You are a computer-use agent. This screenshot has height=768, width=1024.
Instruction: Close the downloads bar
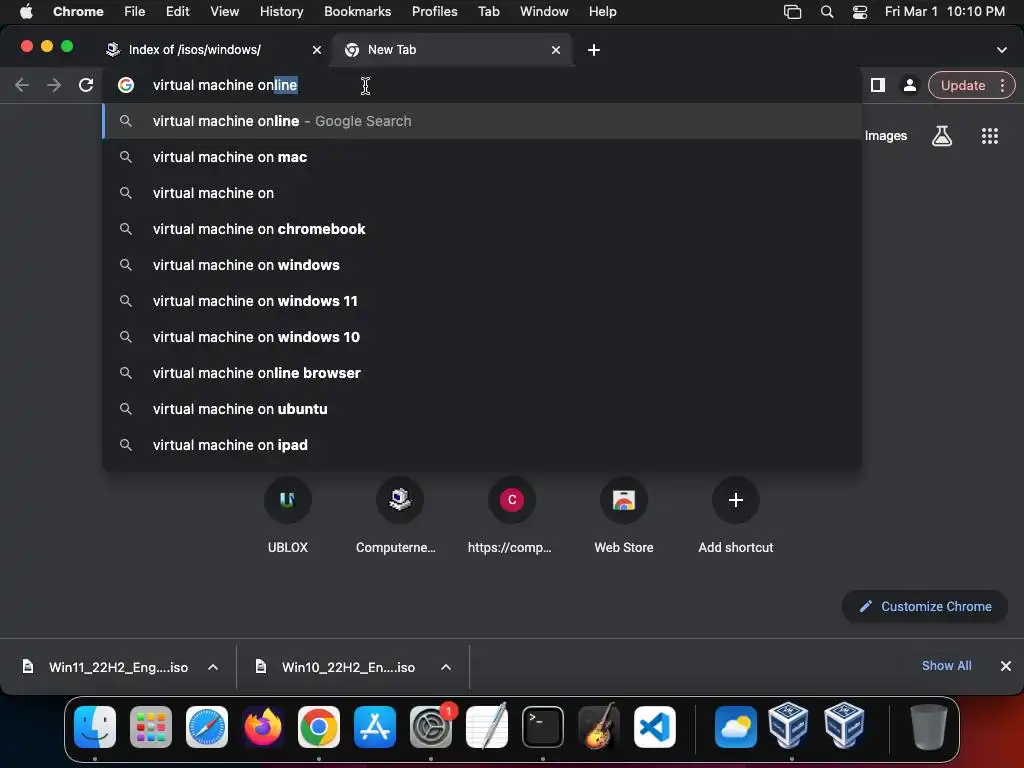tap(1006, 665)
